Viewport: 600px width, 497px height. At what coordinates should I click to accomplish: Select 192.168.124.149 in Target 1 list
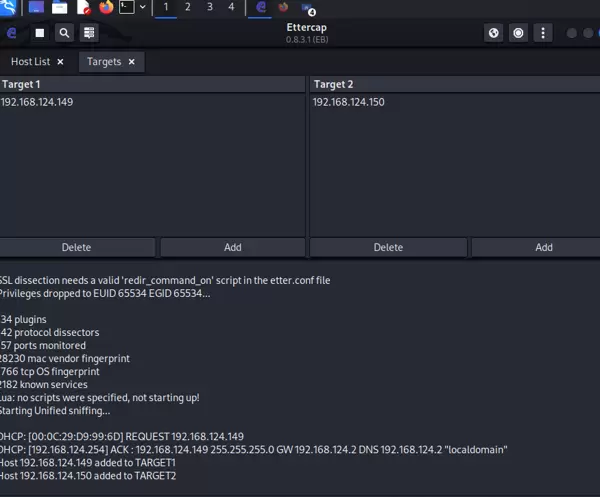click(37, 102)
